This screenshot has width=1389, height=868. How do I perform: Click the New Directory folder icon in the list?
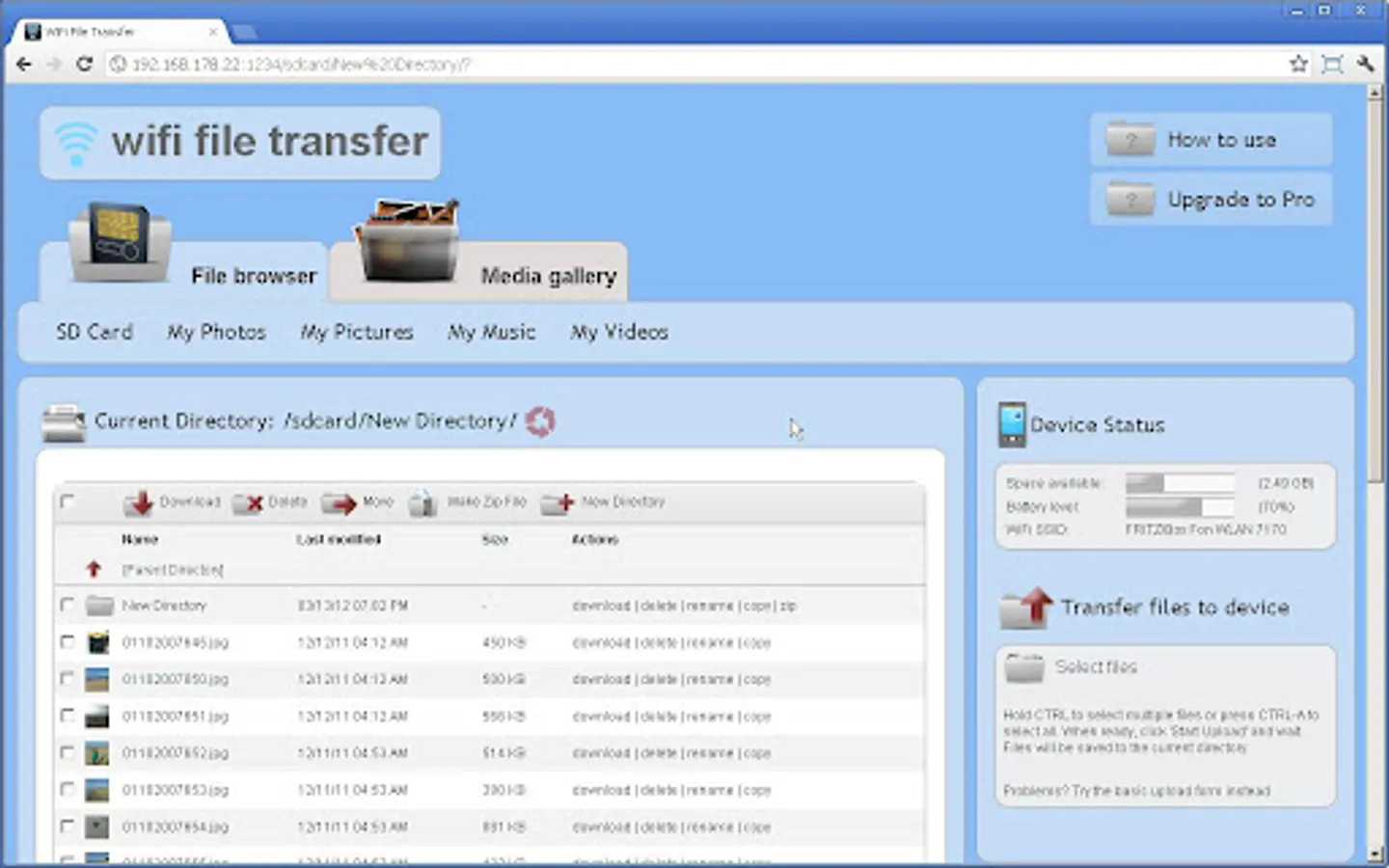point(98,606)
